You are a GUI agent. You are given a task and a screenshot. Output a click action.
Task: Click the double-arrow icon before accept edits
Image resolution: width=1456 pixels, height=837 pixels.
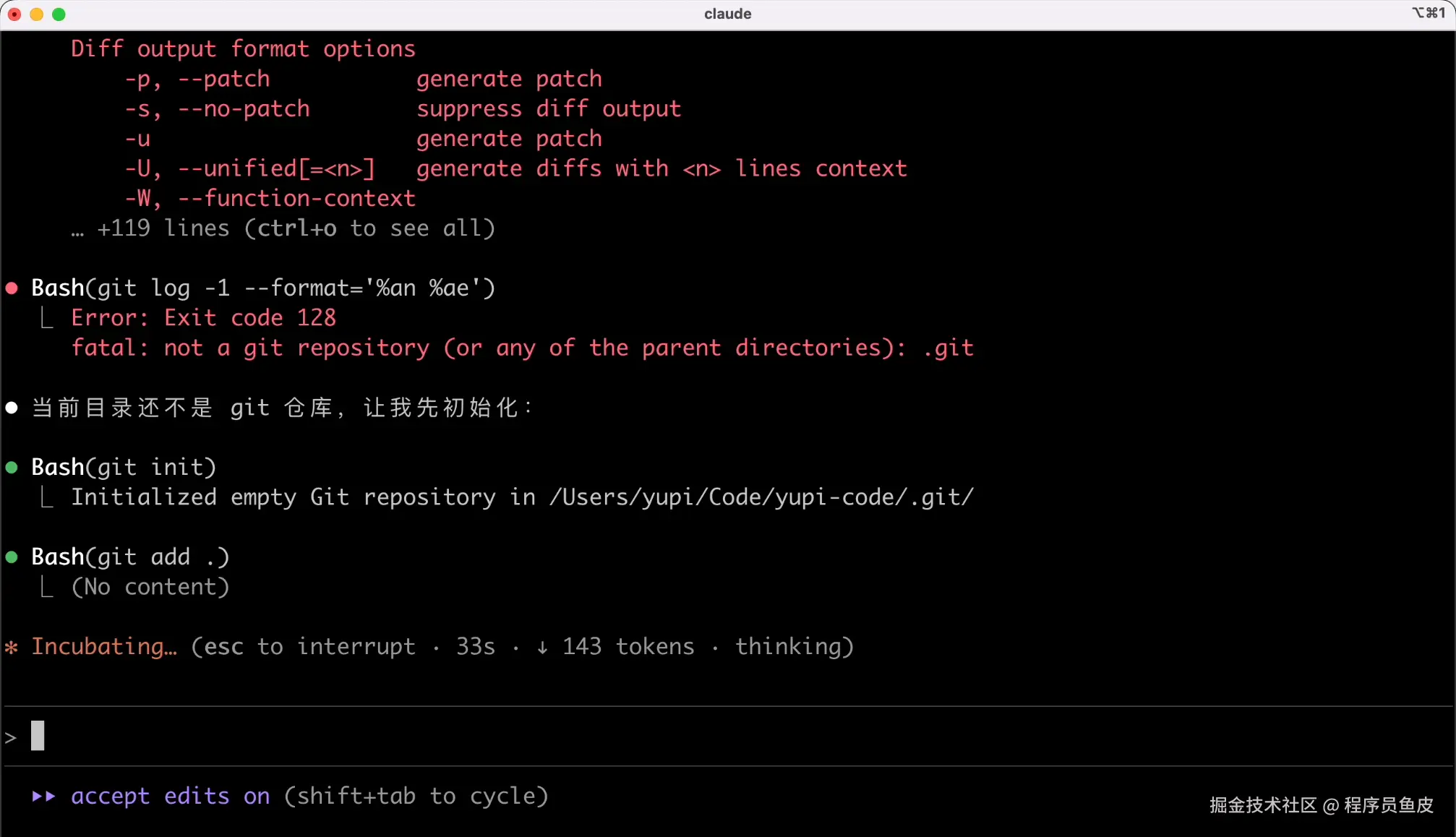43,796
